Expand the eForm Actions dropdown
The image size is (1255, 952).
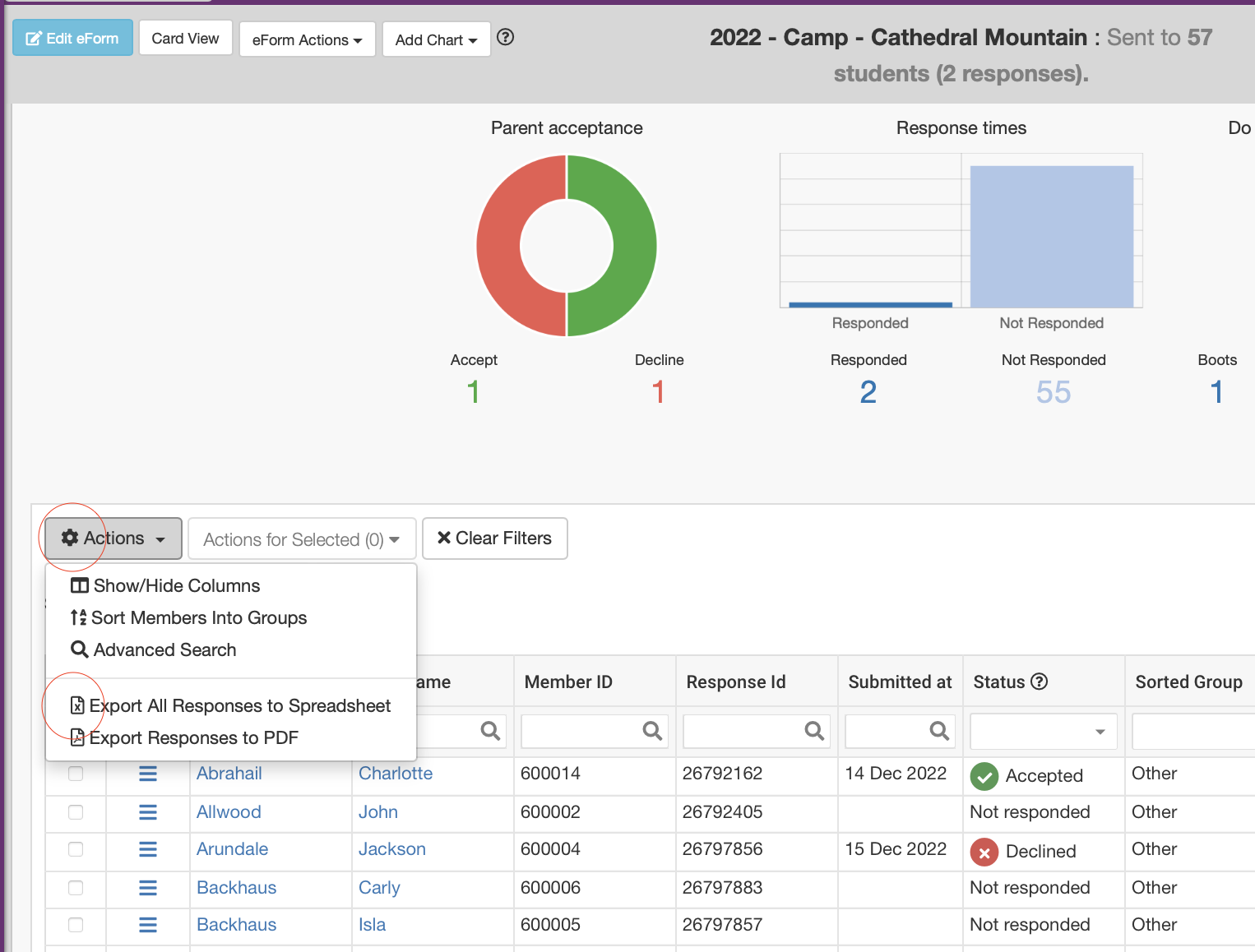tap(307, 39)
